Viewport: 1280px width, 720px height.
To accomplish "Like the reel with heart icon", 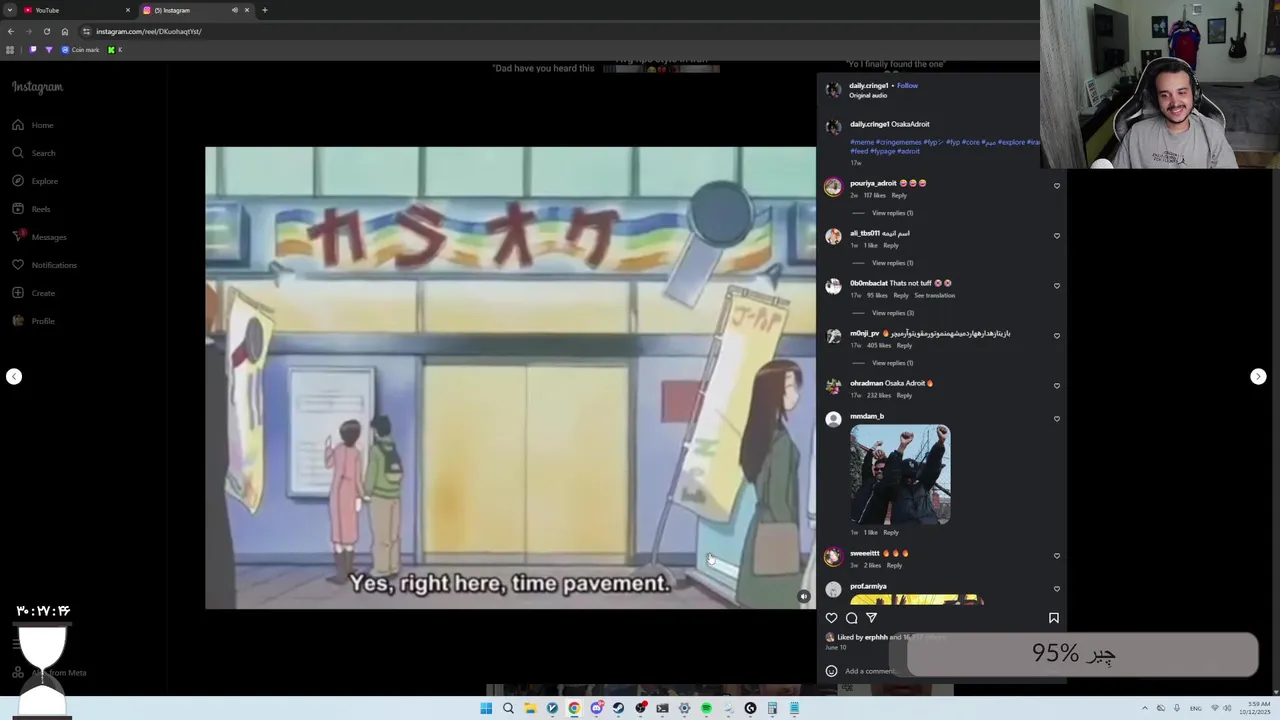I will (831, 618).
